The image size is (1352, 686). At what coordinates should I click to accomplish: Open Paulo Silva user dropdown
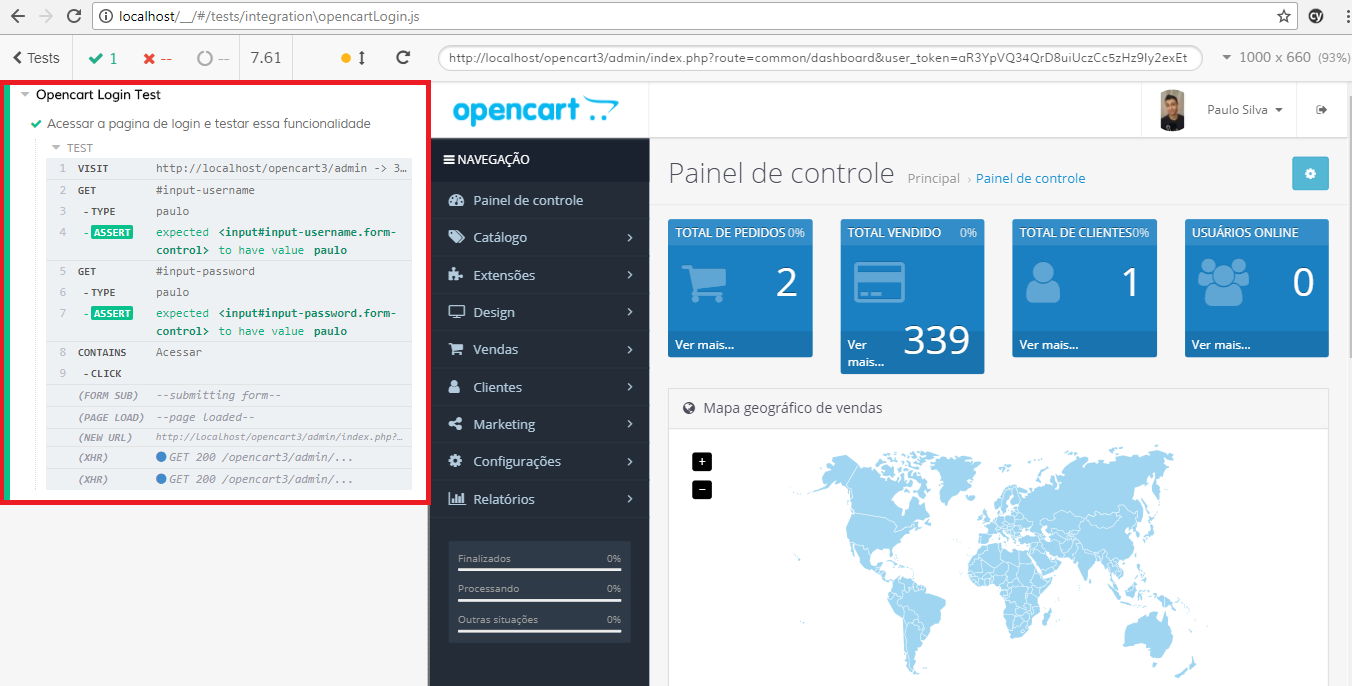[x=1244, y=110]
